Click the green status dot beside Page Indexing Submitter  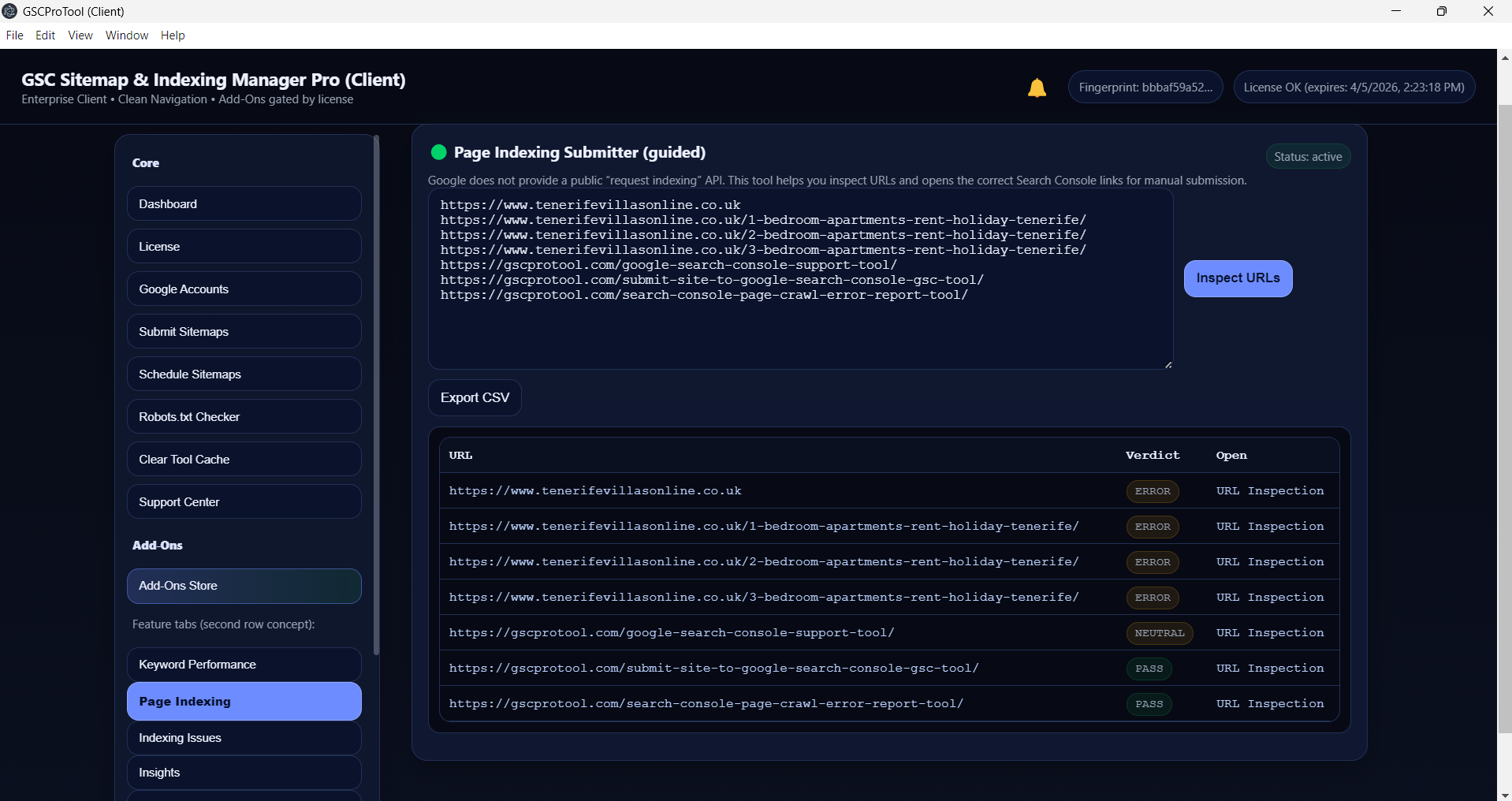(438, 152)
